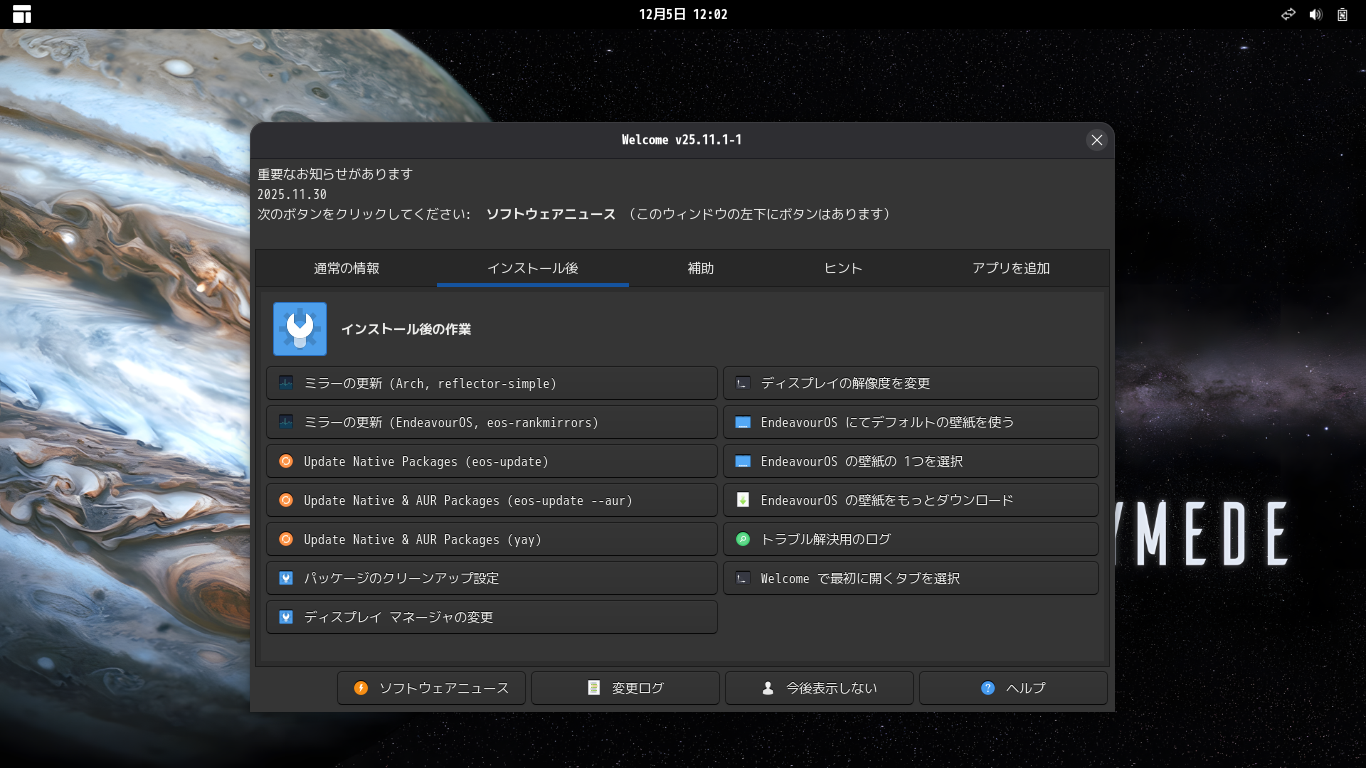Click the network status icon in top bar
1366x768 pixels.
pyautogui.click(x=1288, y=14)
